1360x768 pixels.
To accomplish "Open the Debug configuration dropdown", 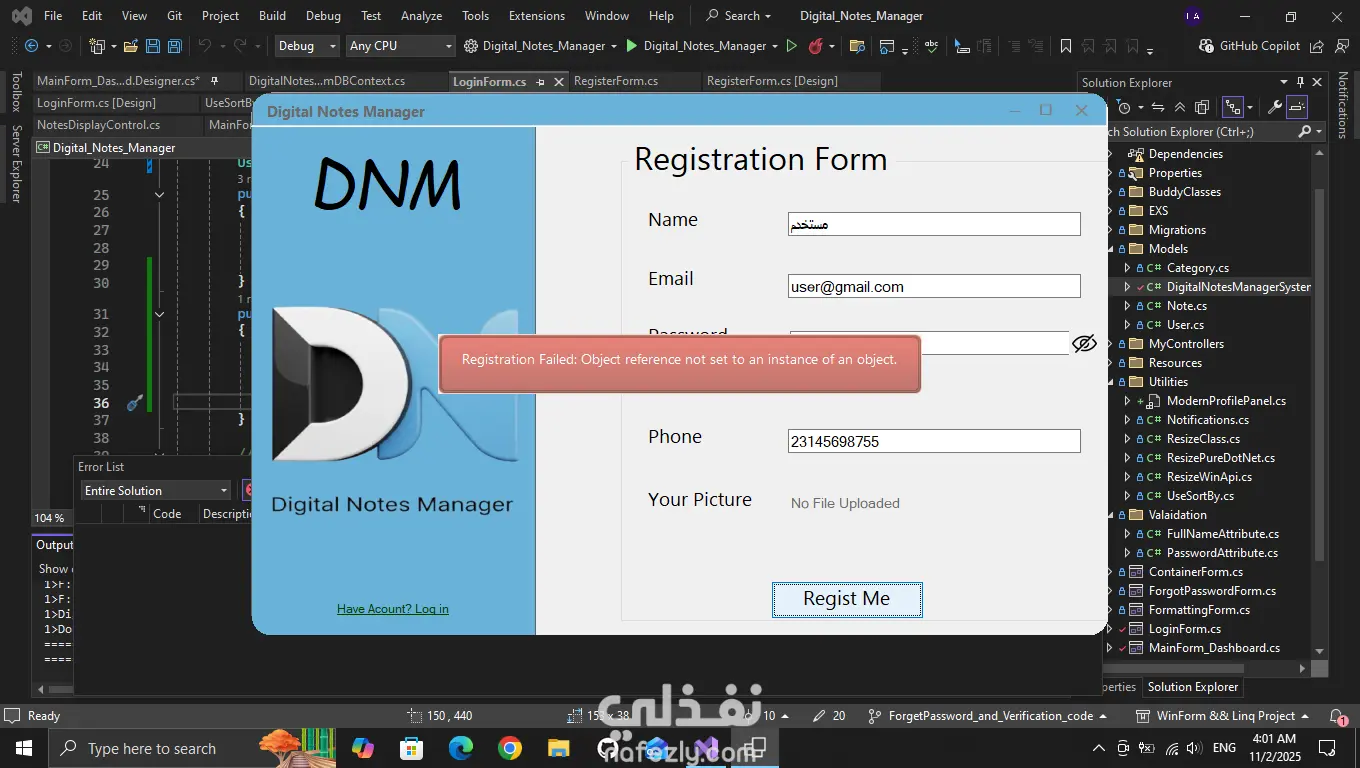I will coord(307,46).
